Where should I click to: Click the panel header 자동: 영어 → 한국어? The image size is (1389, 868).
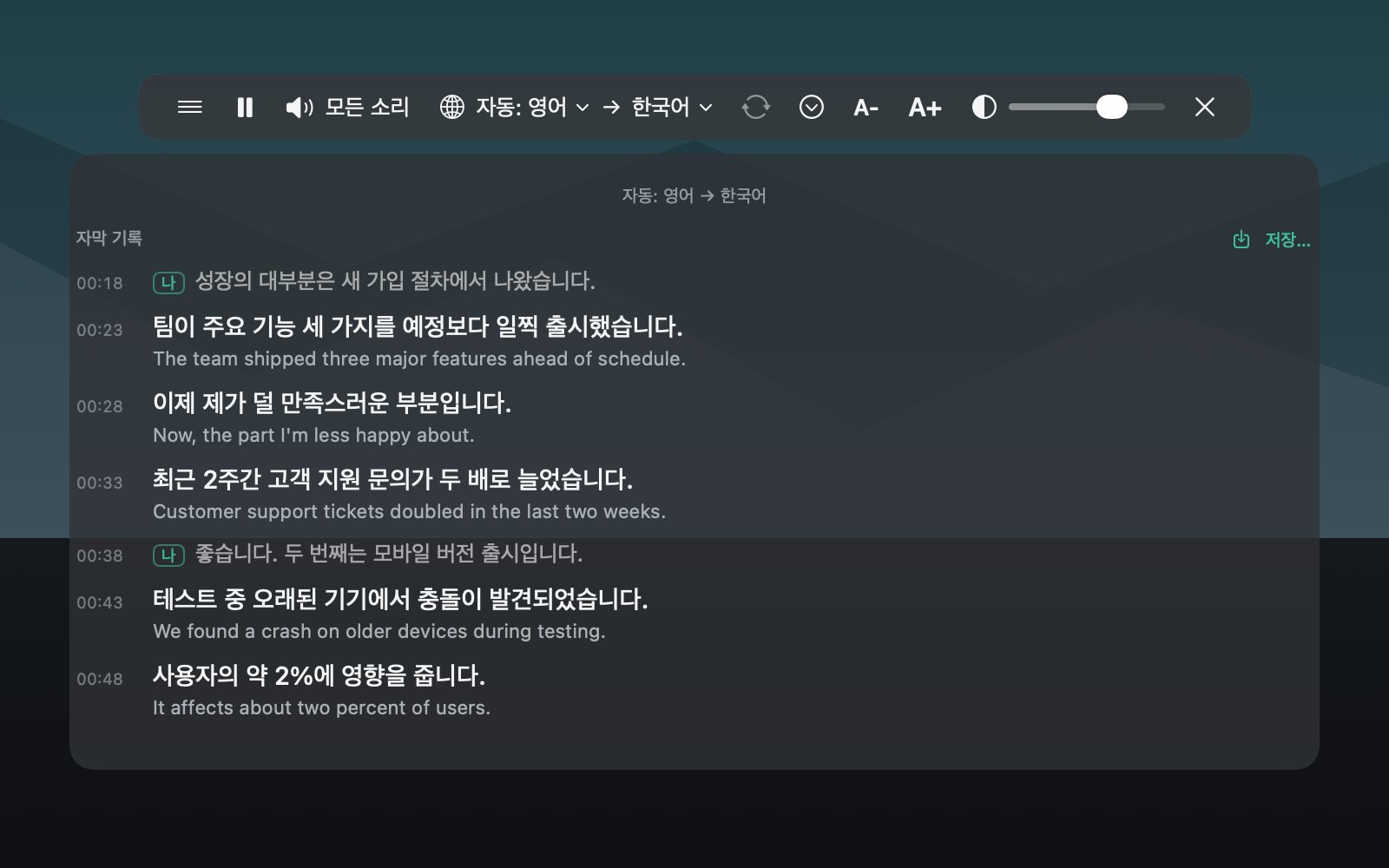click(x=694, y=195)
